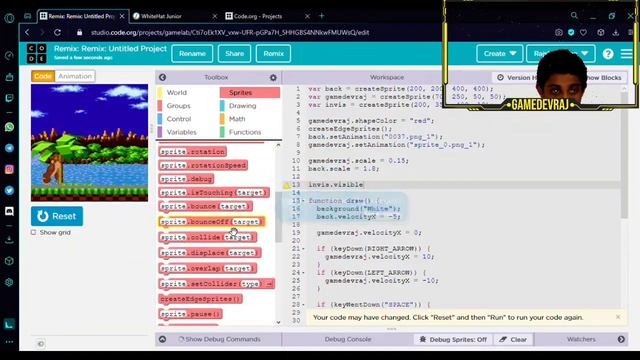640x360 pixels.
Task: Open the Opera main menu logo
Action: (x=9, y=18)
